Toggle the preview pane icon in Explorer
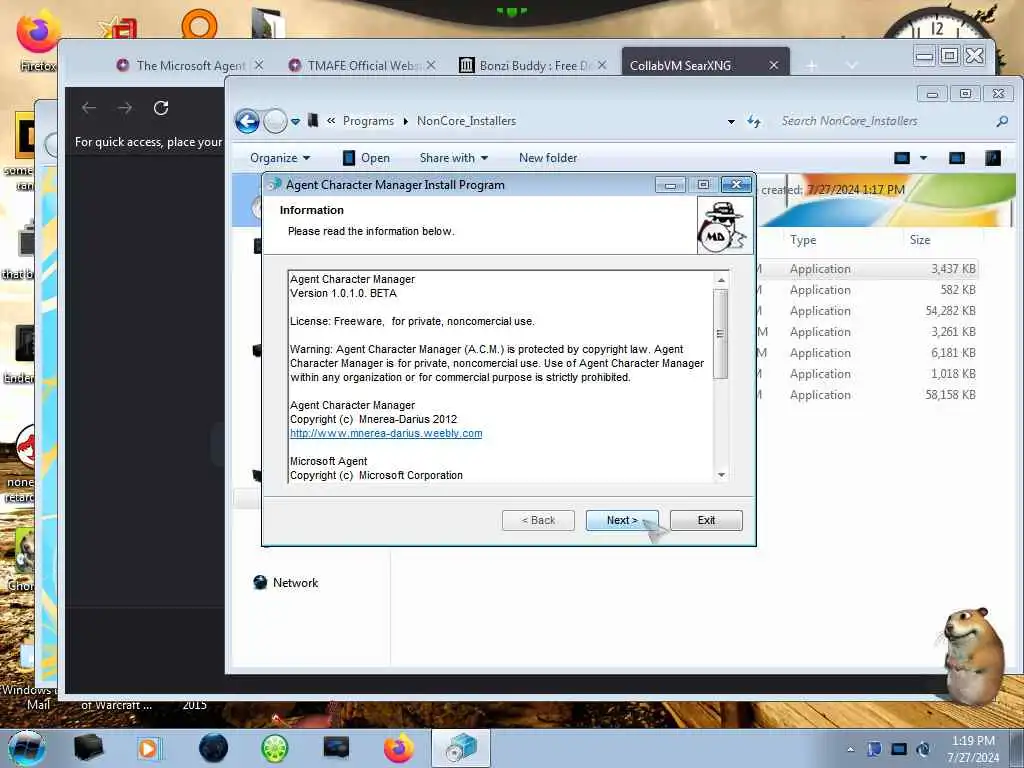This screenshot has height=768, width=1024. (957, 158)
